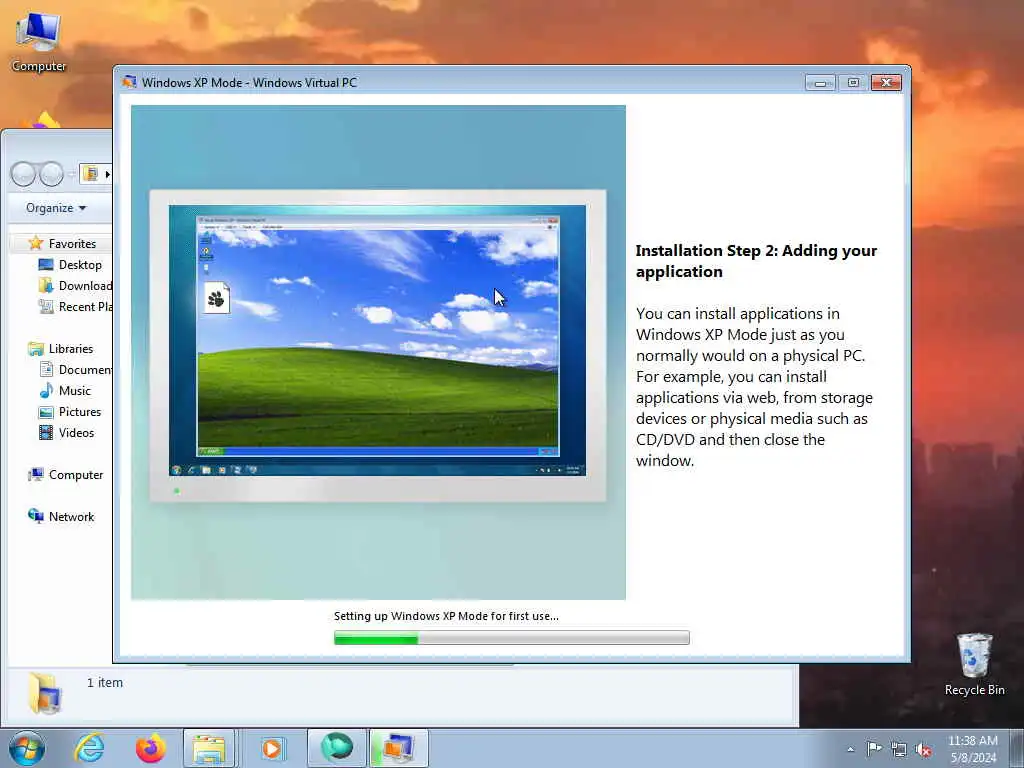The width and height of the screenshot is (1024, 768).
Task: Switch to Windows Virtual PC taskbar button
Action: tap(398, 748)
